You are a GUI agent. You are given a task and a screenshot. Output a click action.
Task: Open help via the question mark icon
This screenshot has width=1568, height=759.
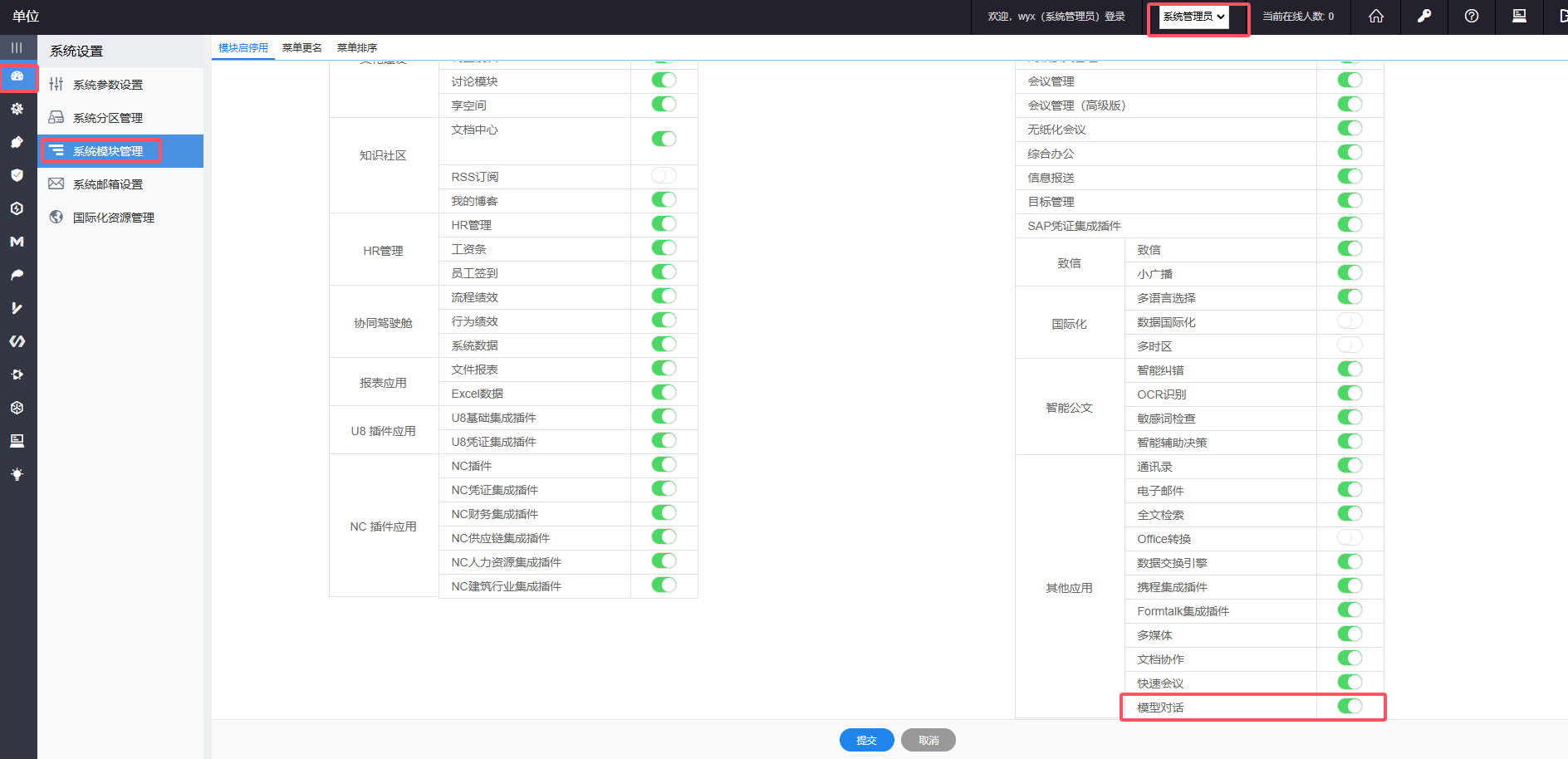click(x=1472, y=16)
